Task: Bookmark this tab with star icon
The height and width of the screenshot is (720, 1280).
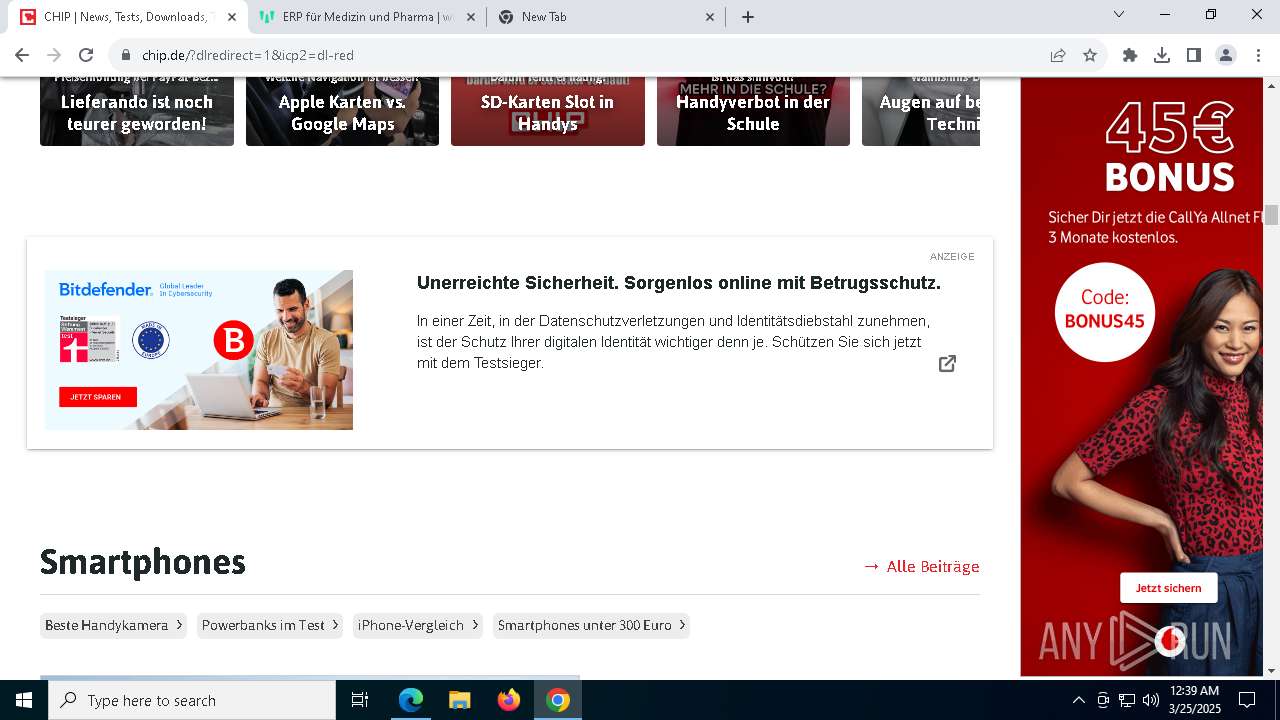Action: coord(1090,55)
